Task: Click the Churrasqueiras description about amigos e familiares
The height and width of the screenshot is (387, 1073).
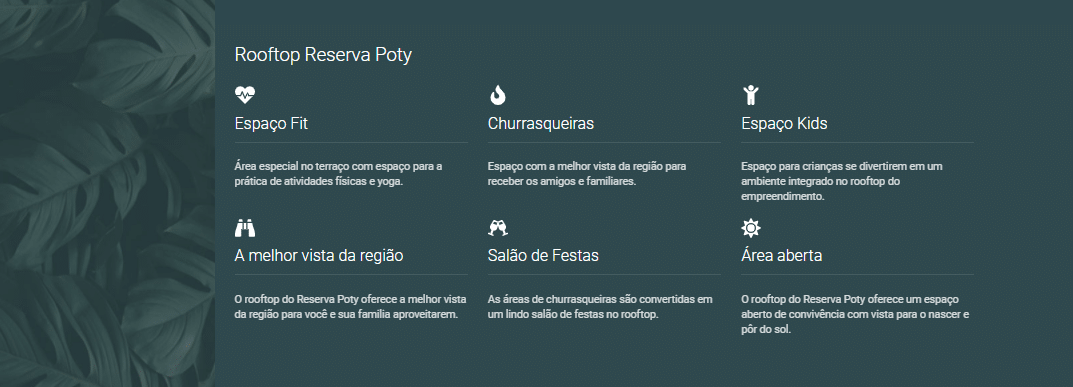Action: click(587, 174)
